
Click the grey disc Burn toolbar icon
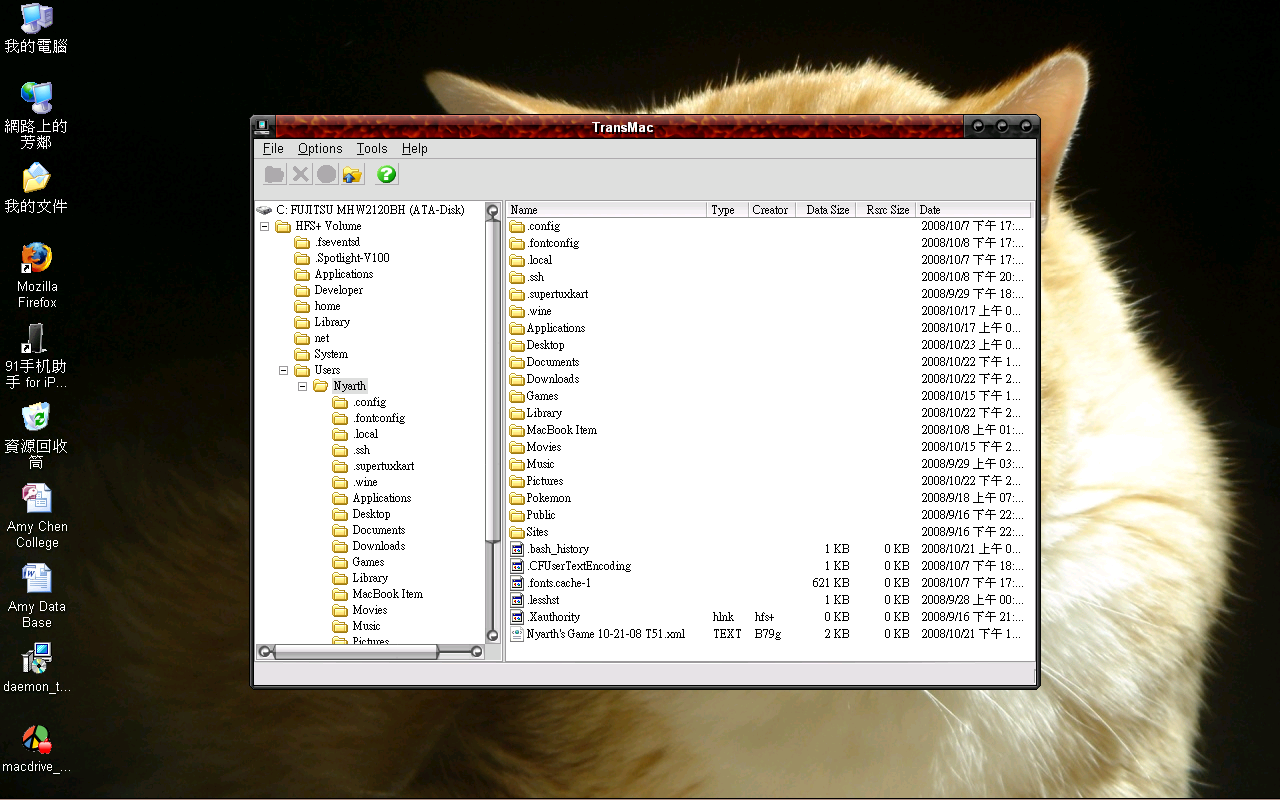pos(326,175)
